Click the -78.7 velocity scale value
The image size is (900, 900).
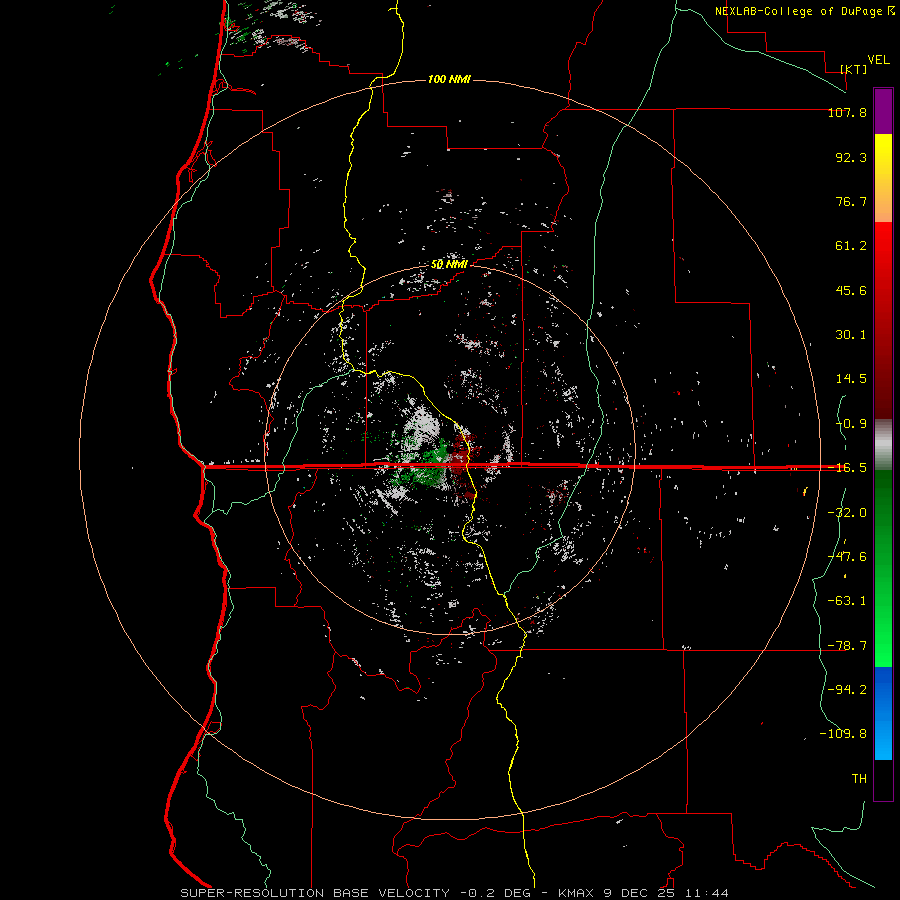tap(847, 646)
